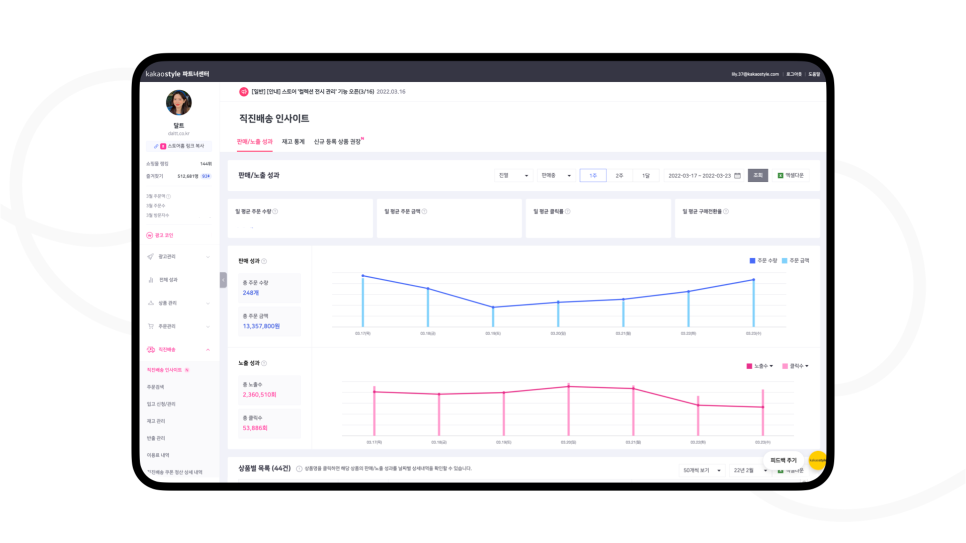Screen dimensions: 966x543
Task: Click the 직진배송 delivery icon
Action: point(150,349)
